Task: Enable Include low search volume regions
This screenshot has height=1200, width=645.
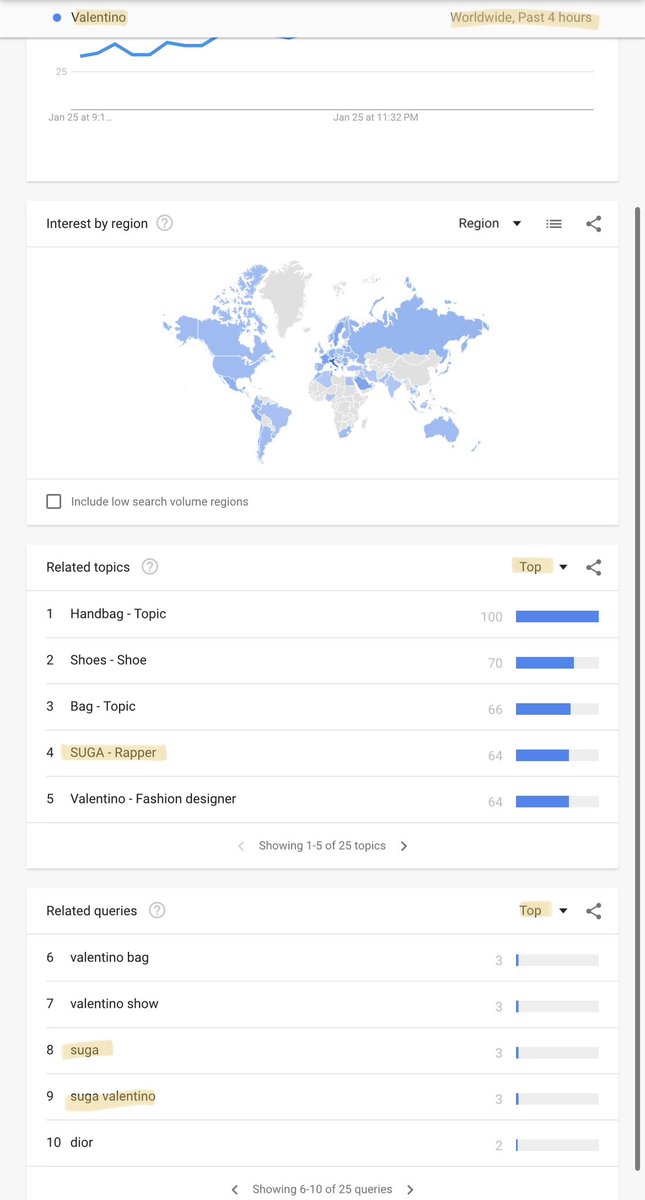Action: coord(54,501)
